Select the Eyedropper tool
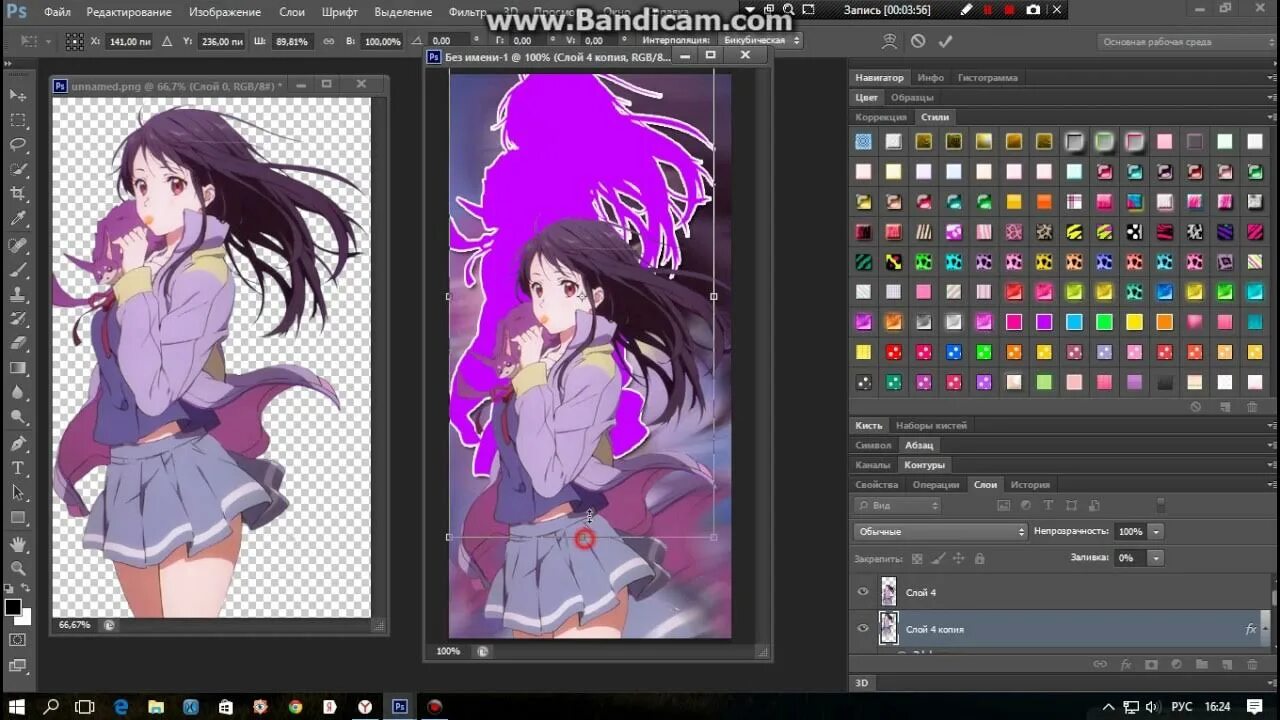1280x720 pixels. click(18, 219)
